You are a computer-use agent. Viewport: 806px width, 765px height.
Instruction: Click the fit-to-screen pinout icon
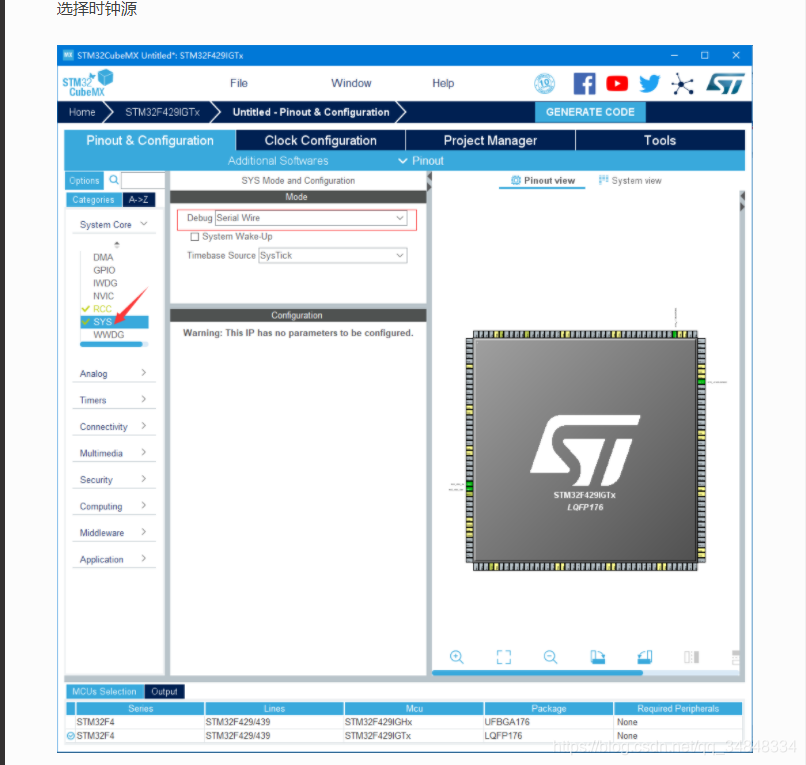pyautogui.click(x=504, y=657)
